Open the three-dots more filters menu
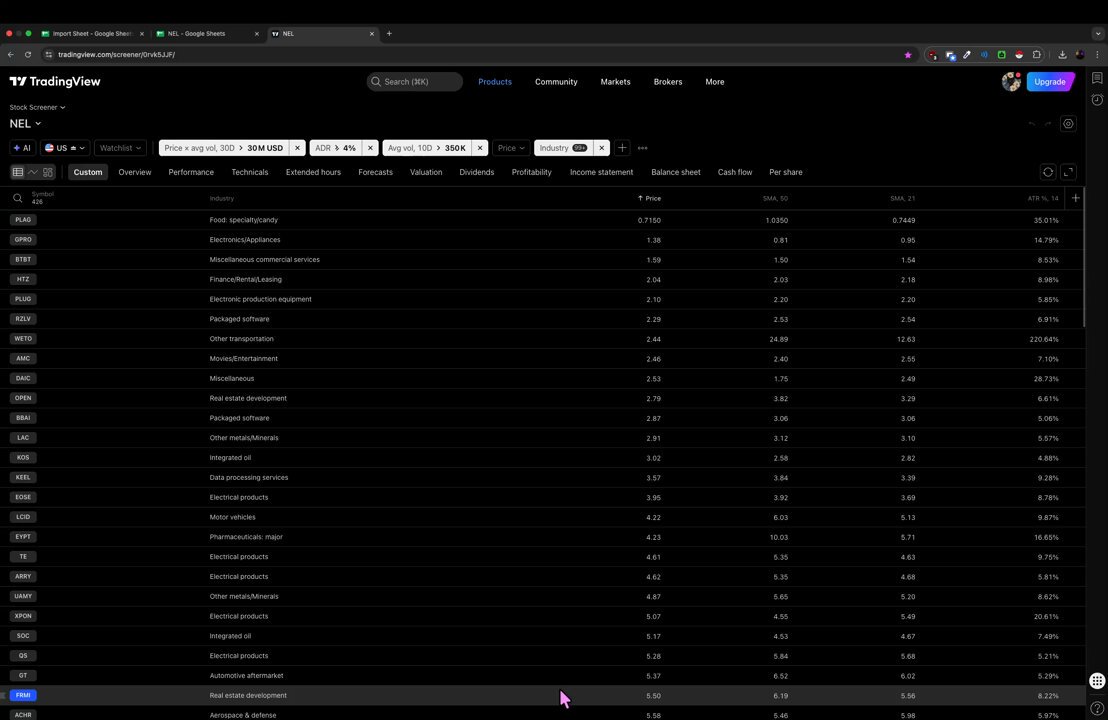1108x720 pixels. (x=642, y=148)
